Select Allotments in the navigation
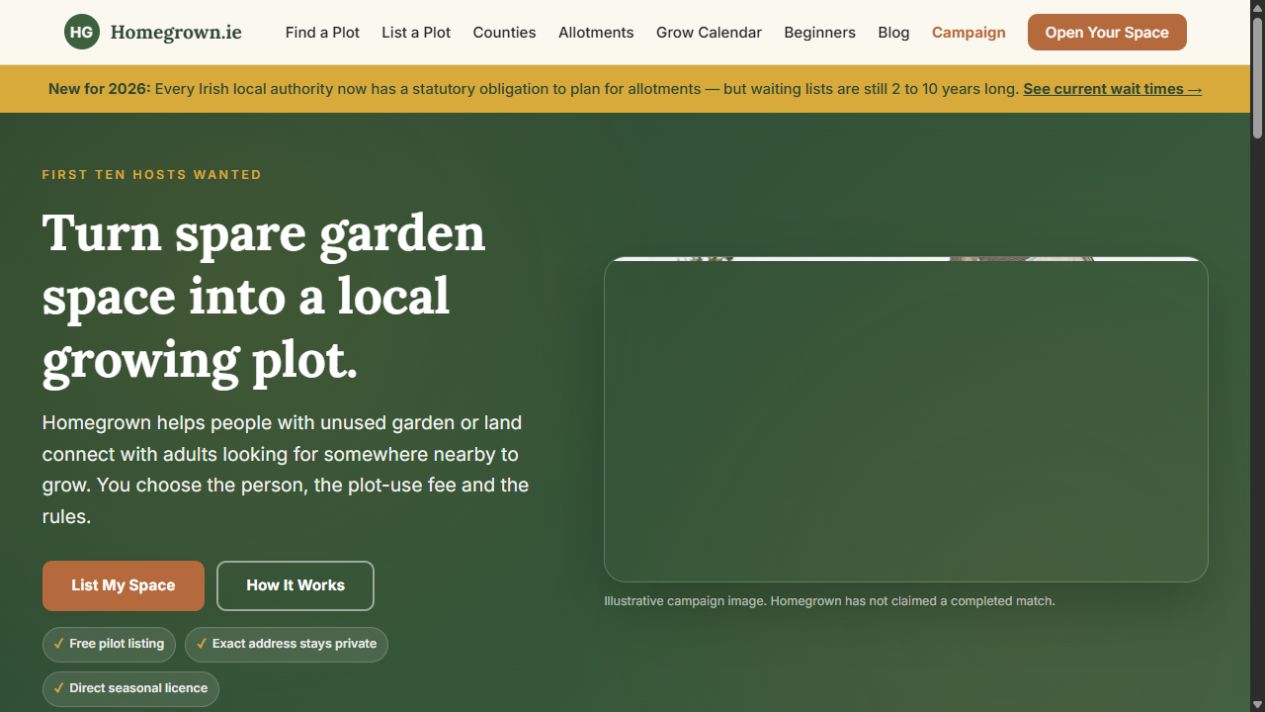 click(596, 32)
